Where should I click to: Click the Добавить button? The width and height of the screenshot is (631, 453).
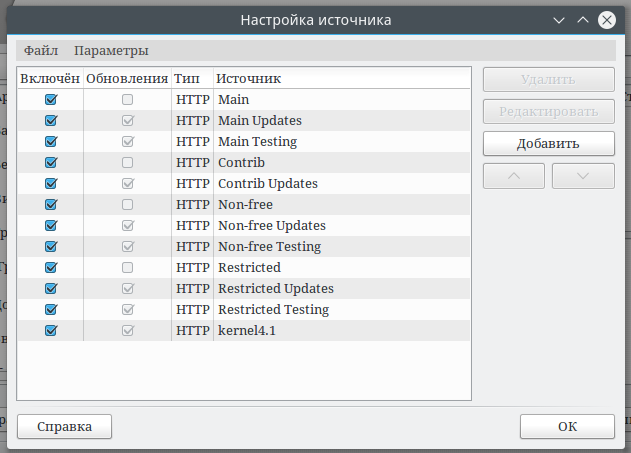(548, 143)
